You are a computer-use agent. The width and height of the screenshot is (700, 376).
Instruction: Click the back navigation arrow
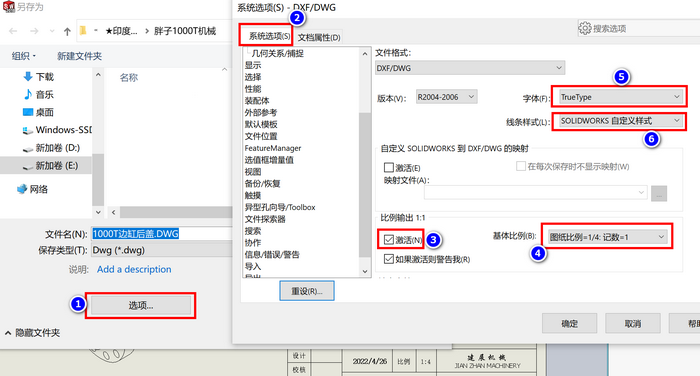(13, 31)
